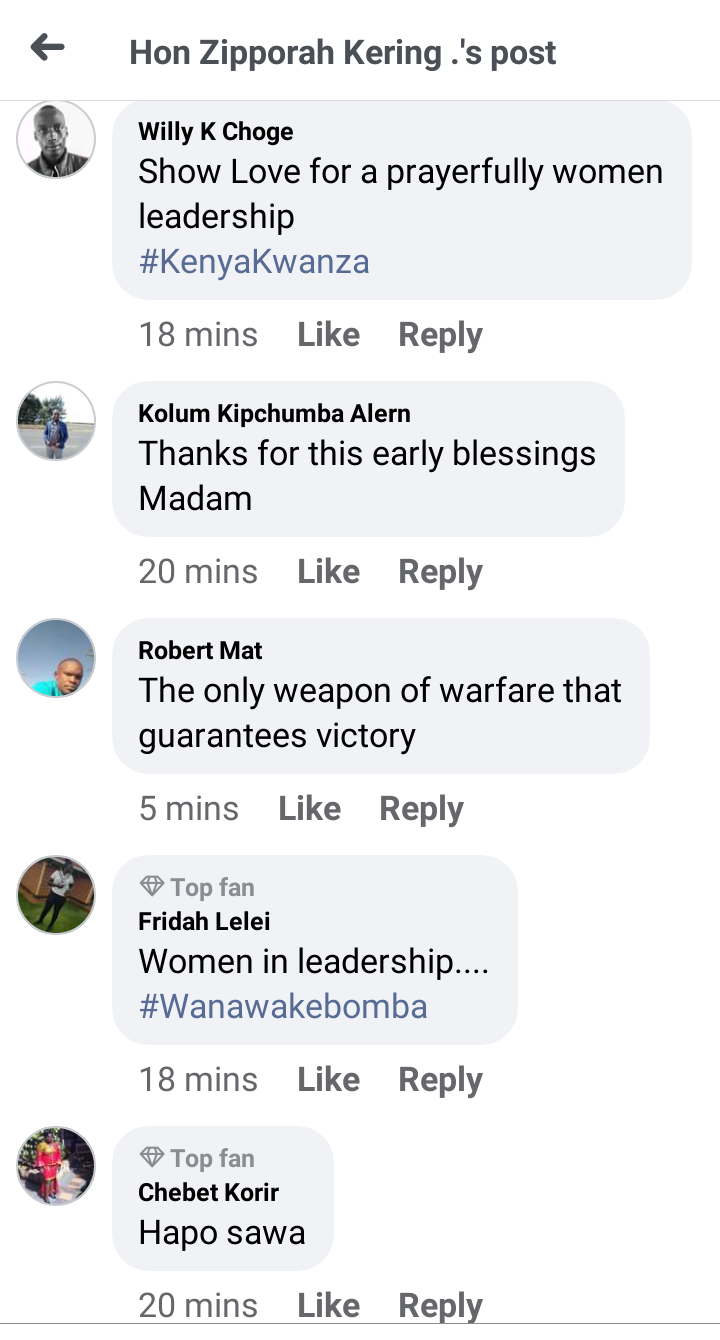Open Robert Mat's name link

200,650
